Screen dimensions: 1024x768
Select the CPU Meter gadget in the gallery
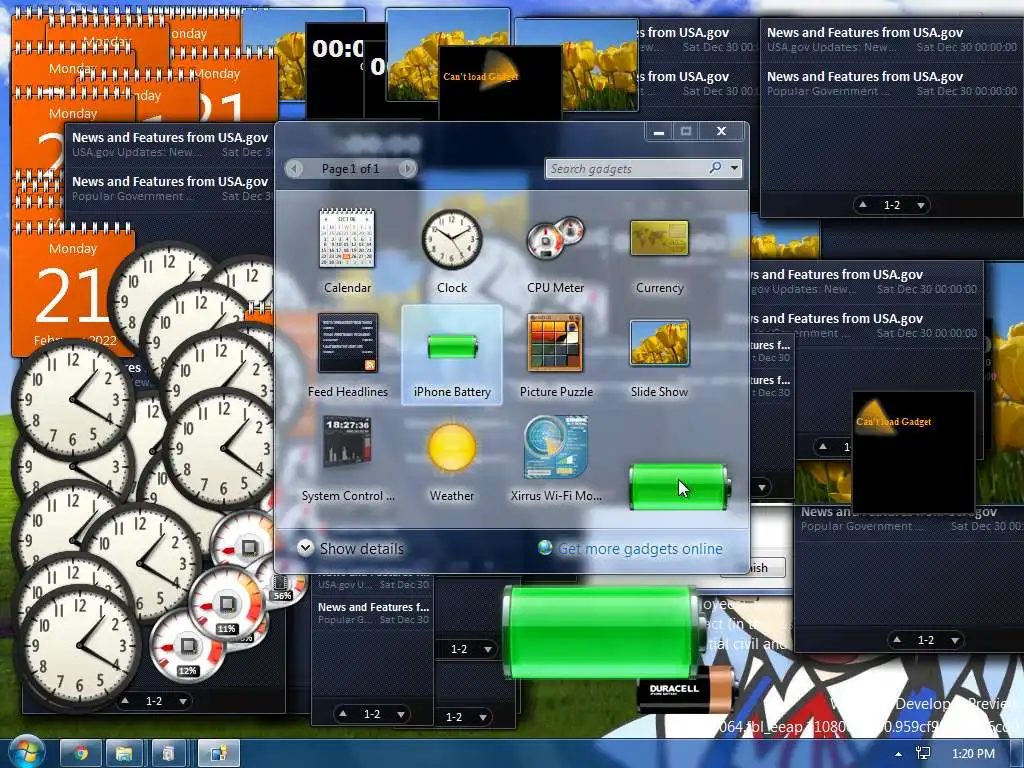tap(556, 251)
